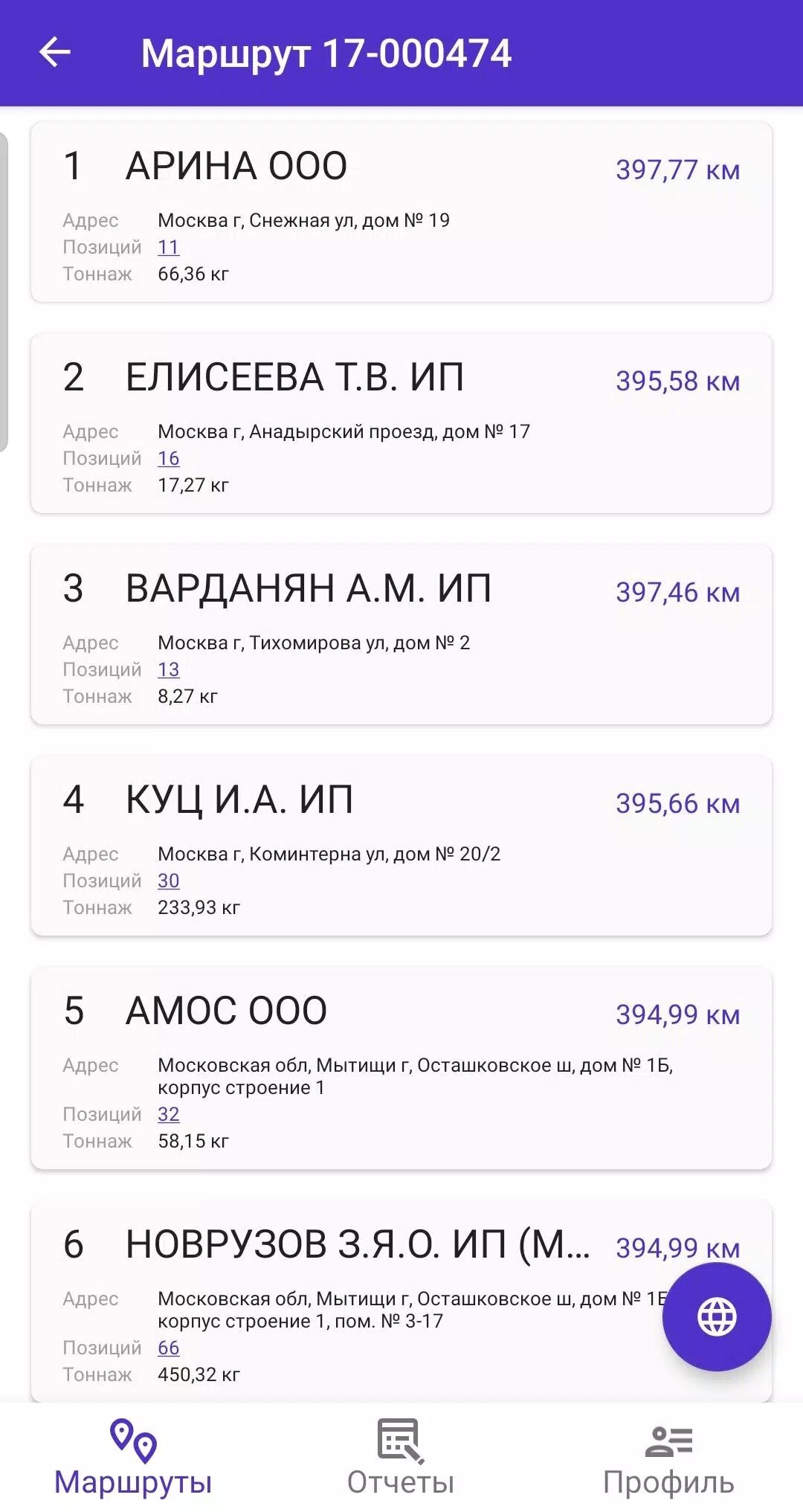Open positions link 30 for КУЦ И.А.
803x1512 pixels.
click(169, 881)
